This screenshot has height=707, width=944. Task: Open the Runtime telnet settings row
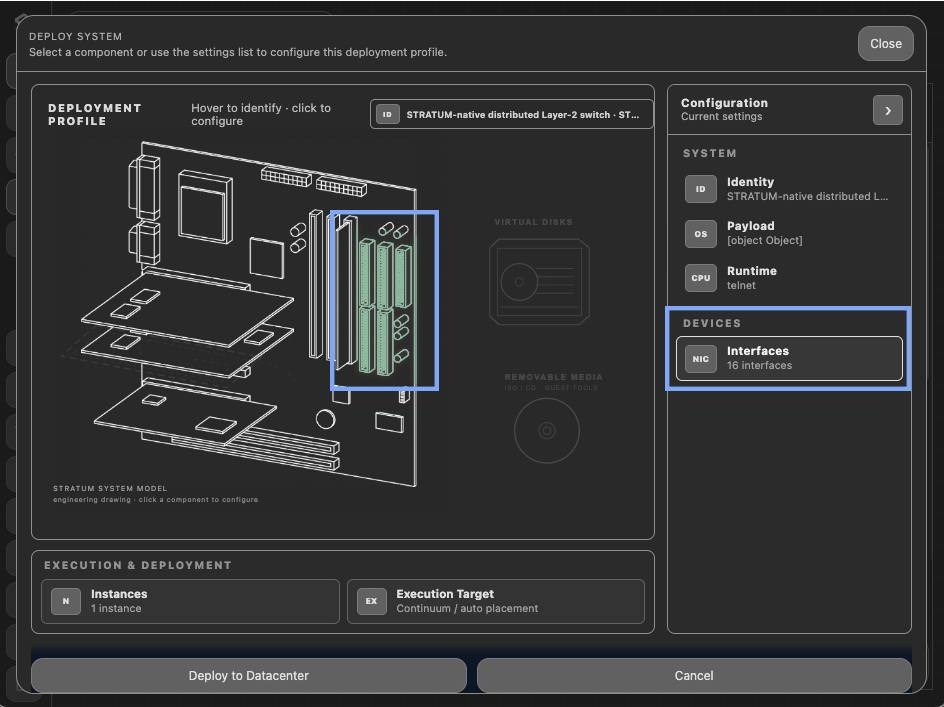[x=789, y=278]
